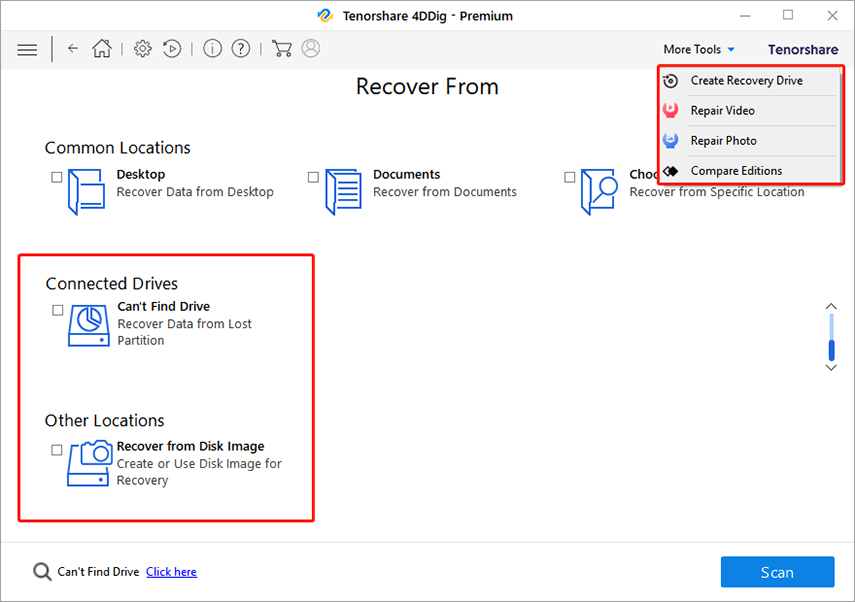The image size is (855, 602).
Task: Open the user account icon
Action: (311, 49)
